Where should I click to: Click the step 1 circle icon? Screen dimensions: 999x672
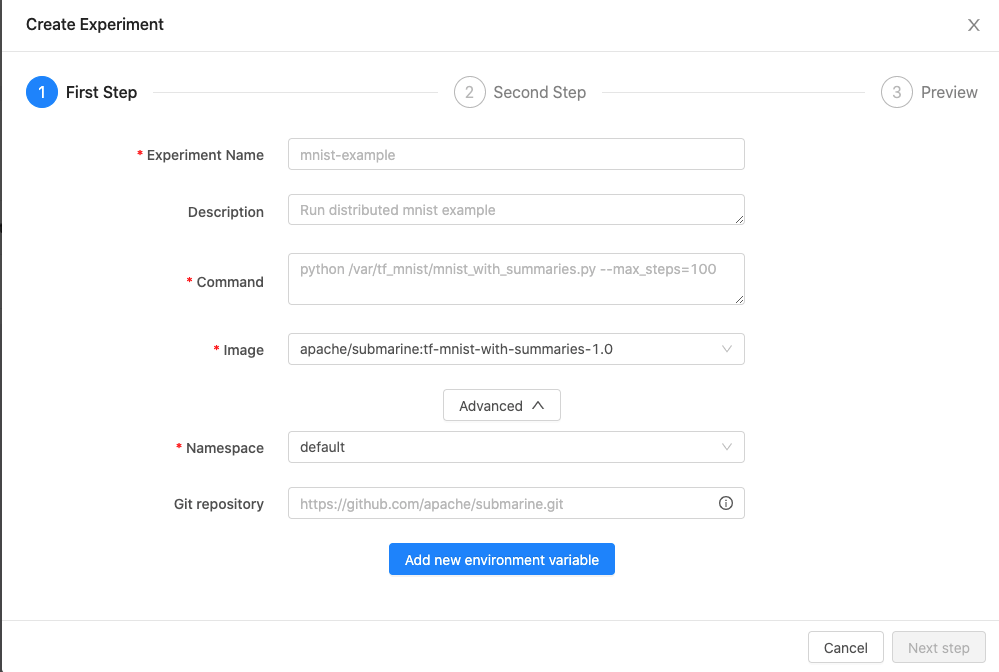pos(42,92)
